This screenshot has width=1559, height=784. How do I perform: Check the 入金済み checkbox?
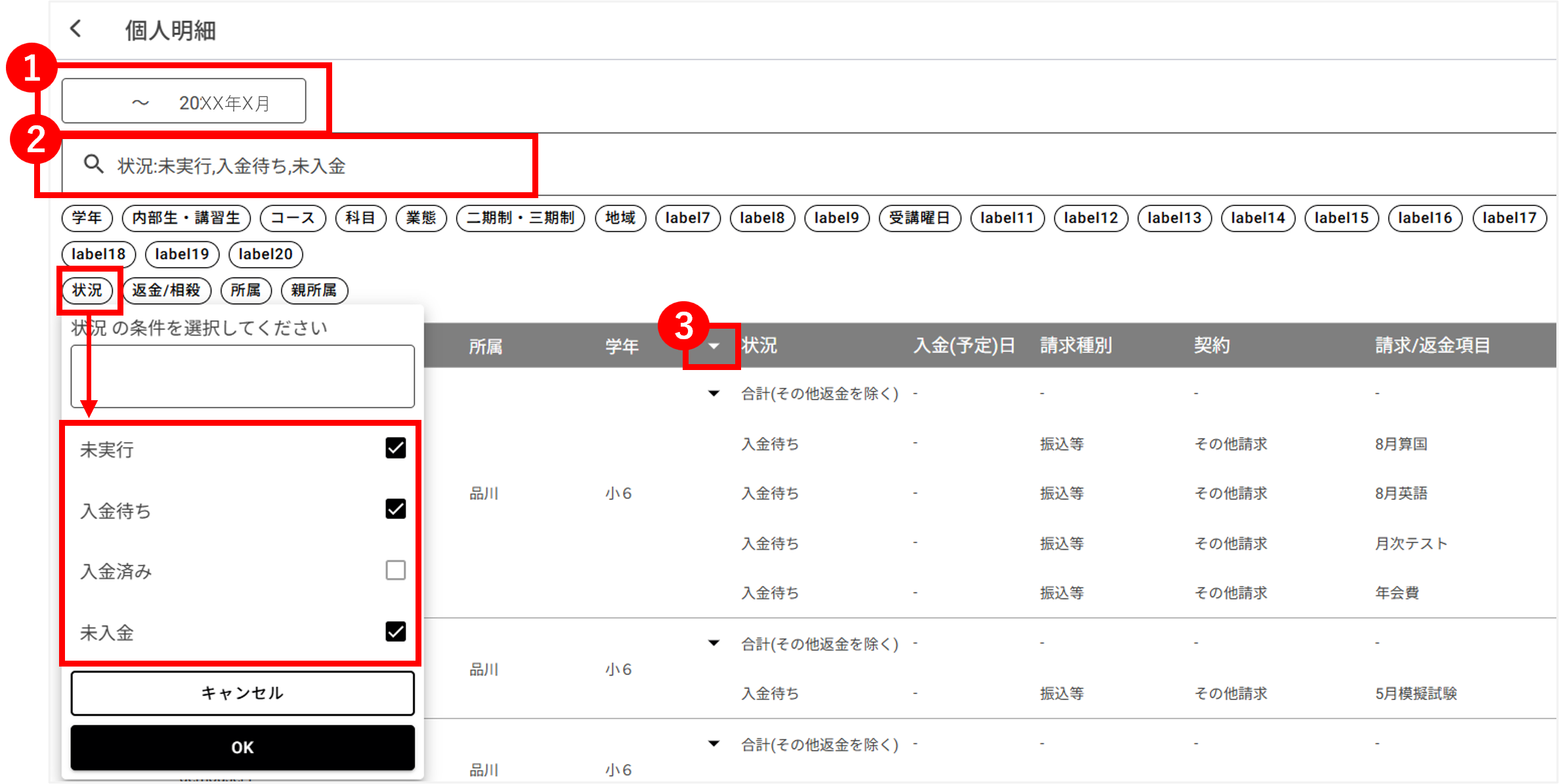pos(395,570)
